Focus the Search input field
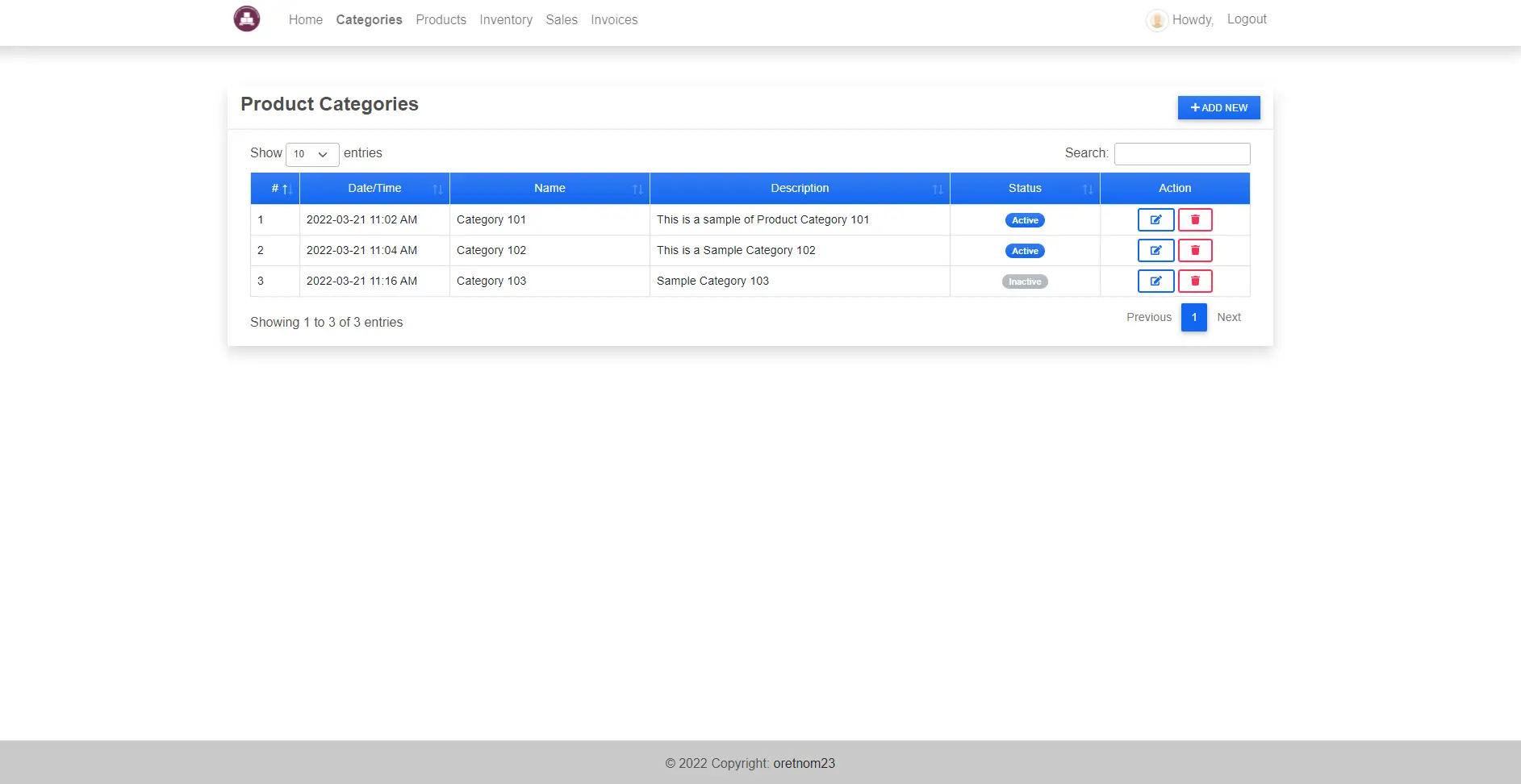This screenshot has height=784, width=1521. click(x=1182, y=154)
